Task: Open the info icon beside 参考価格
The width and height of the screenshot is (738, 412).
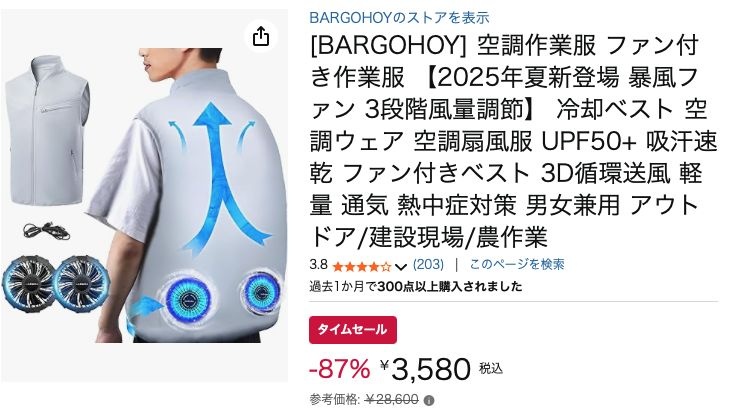Action: coord(429,400)
